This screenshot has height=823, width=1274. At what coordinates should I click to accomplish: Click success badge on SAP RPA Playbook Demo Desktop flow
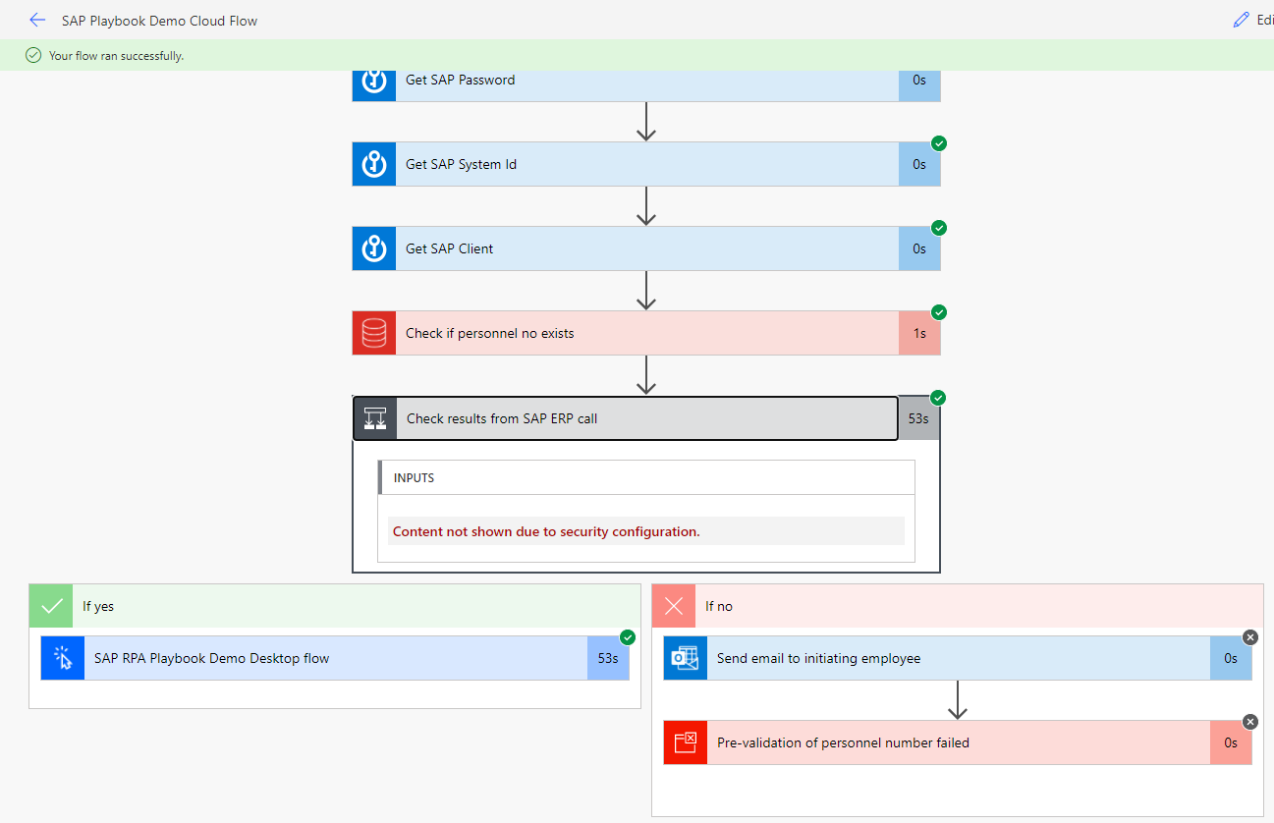click(x=628, y=637)
